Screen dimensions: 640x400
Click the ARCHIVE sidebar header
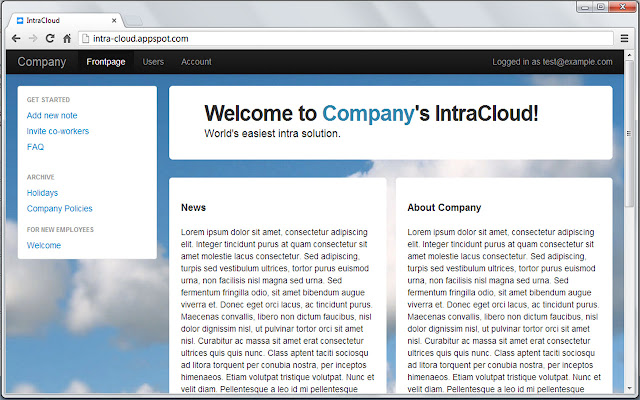click(40, 177)
